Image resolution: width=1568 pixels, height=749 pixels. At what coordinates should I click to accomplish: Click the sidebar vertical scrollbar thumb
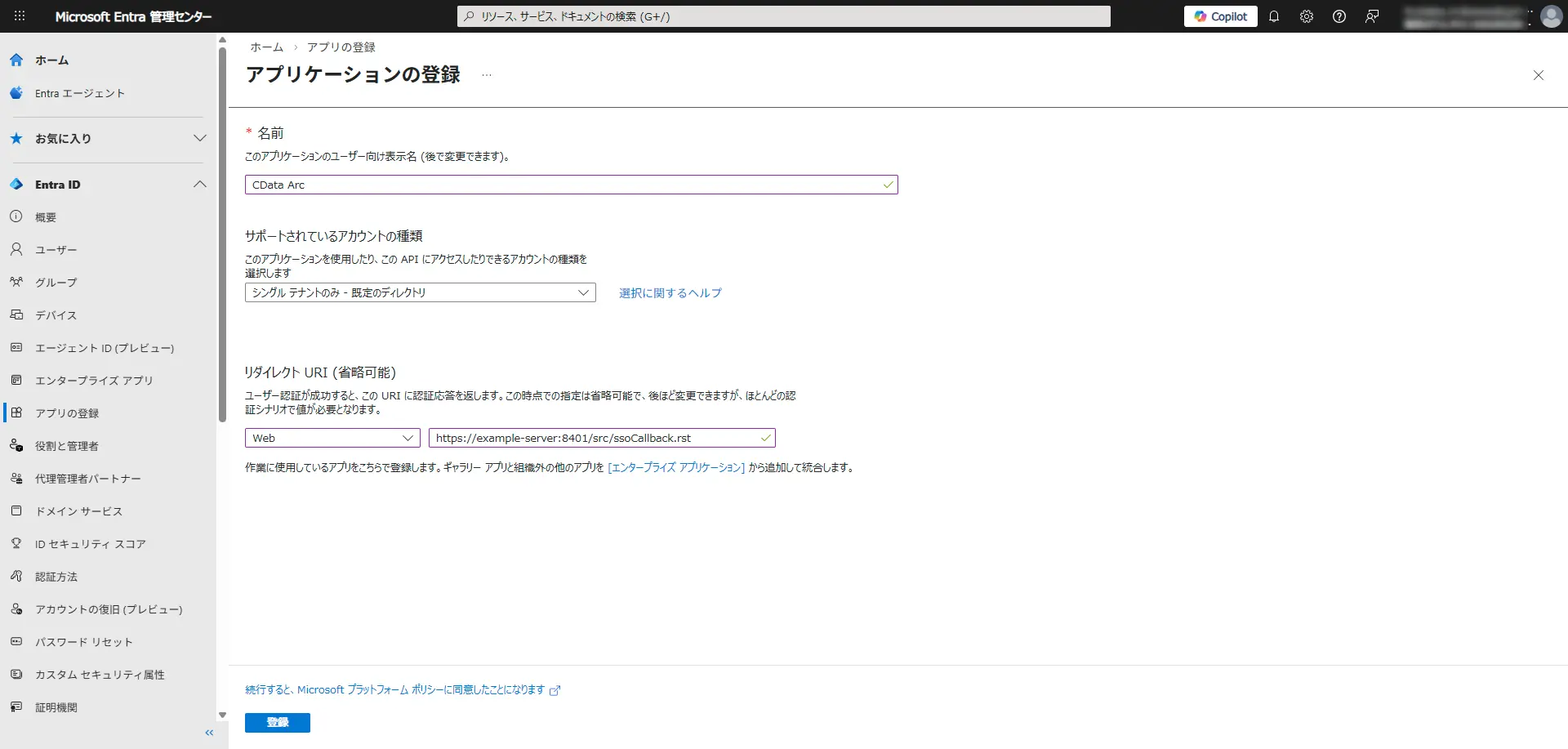click(x=222, y=234)
